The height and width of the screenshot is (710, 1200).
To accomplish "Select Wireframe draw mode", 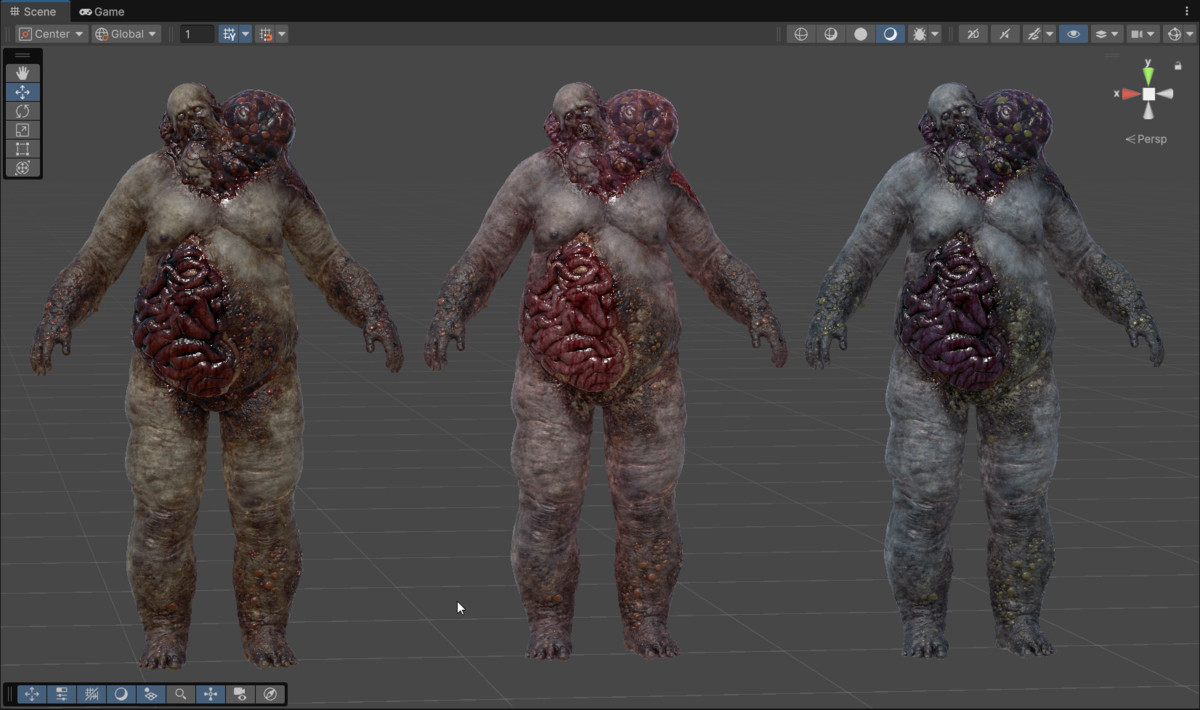I will [x=801, y=34].
